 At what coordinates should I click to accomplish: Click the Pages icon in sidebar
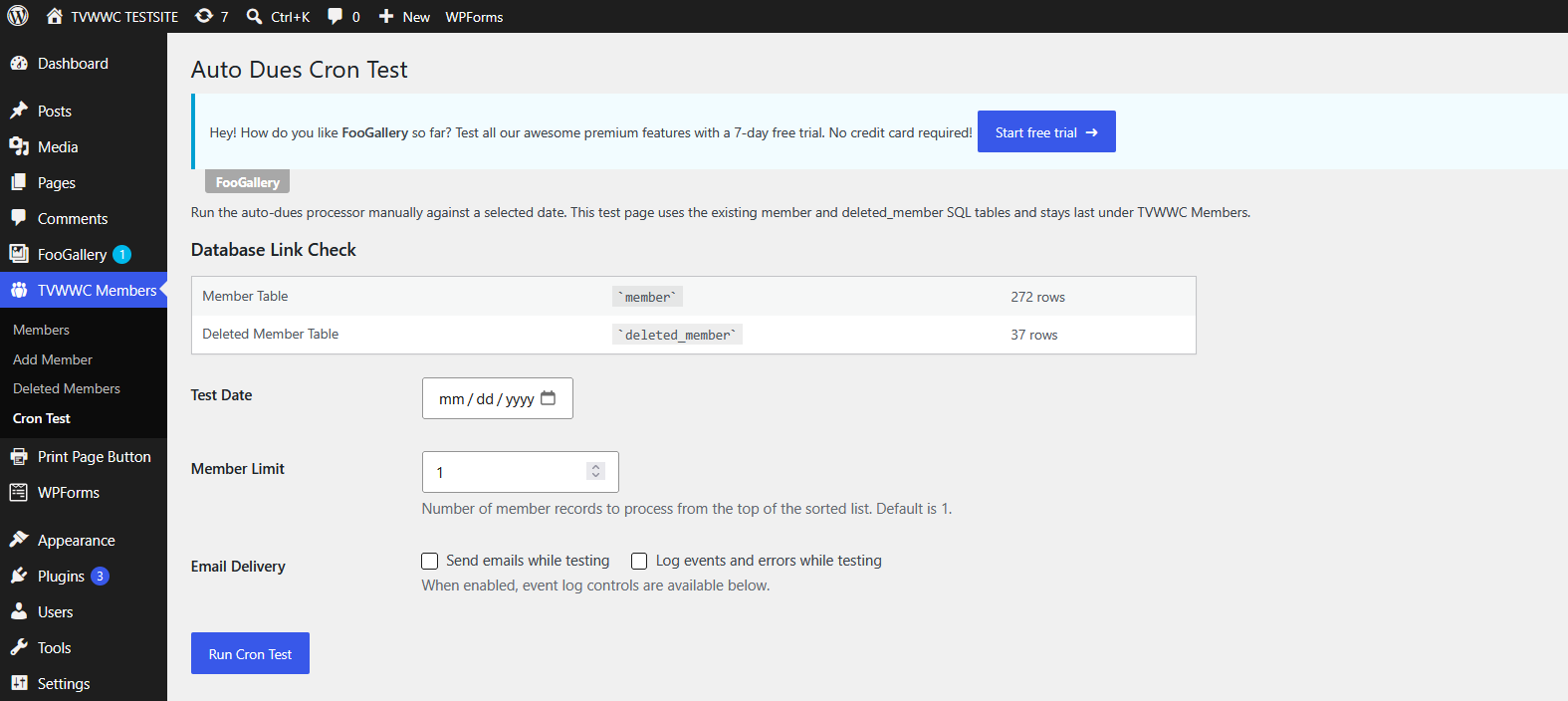click(x=19, y=182)
